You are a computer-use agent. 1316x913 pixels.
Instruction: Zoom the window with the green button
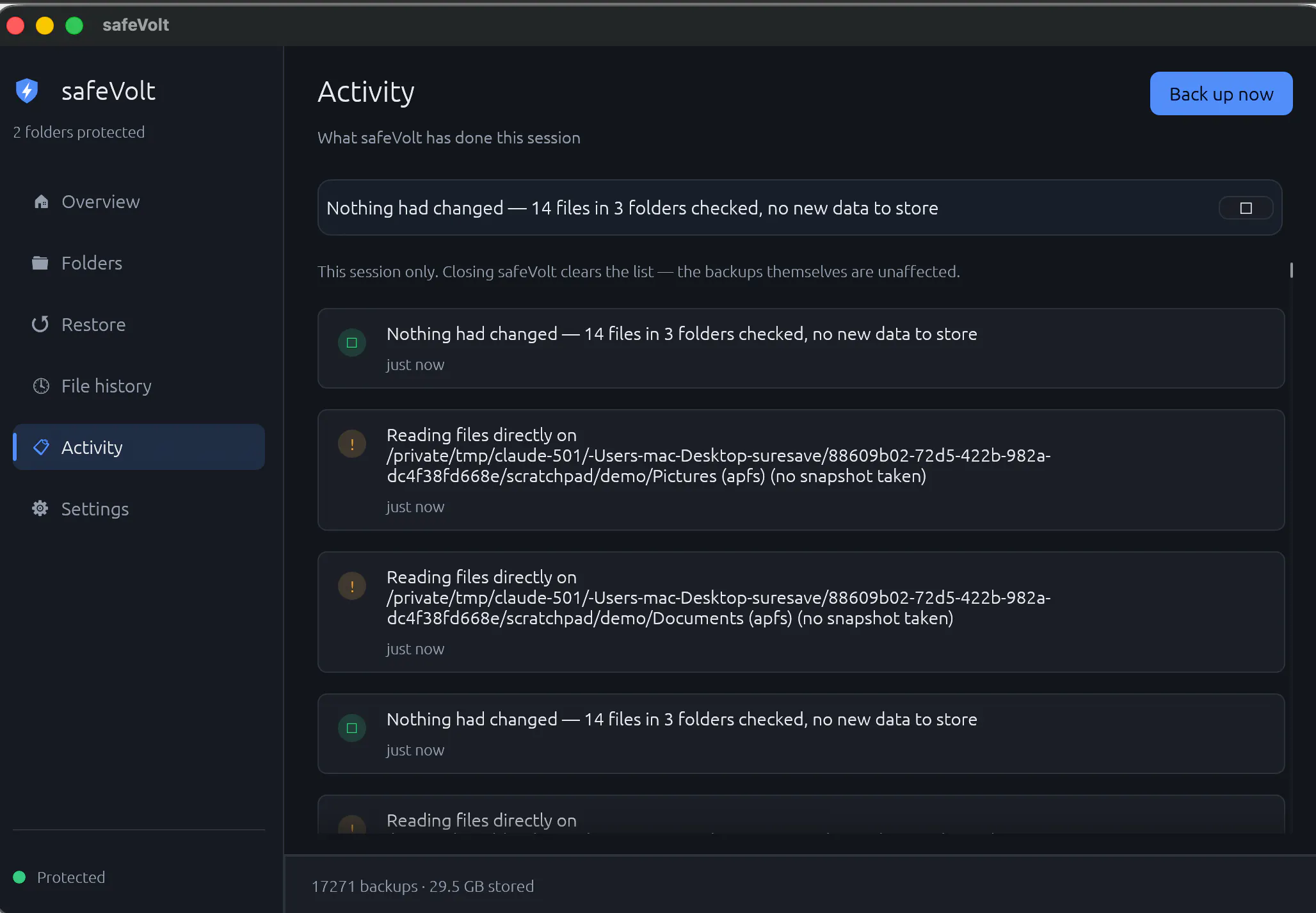click(74, 25)
